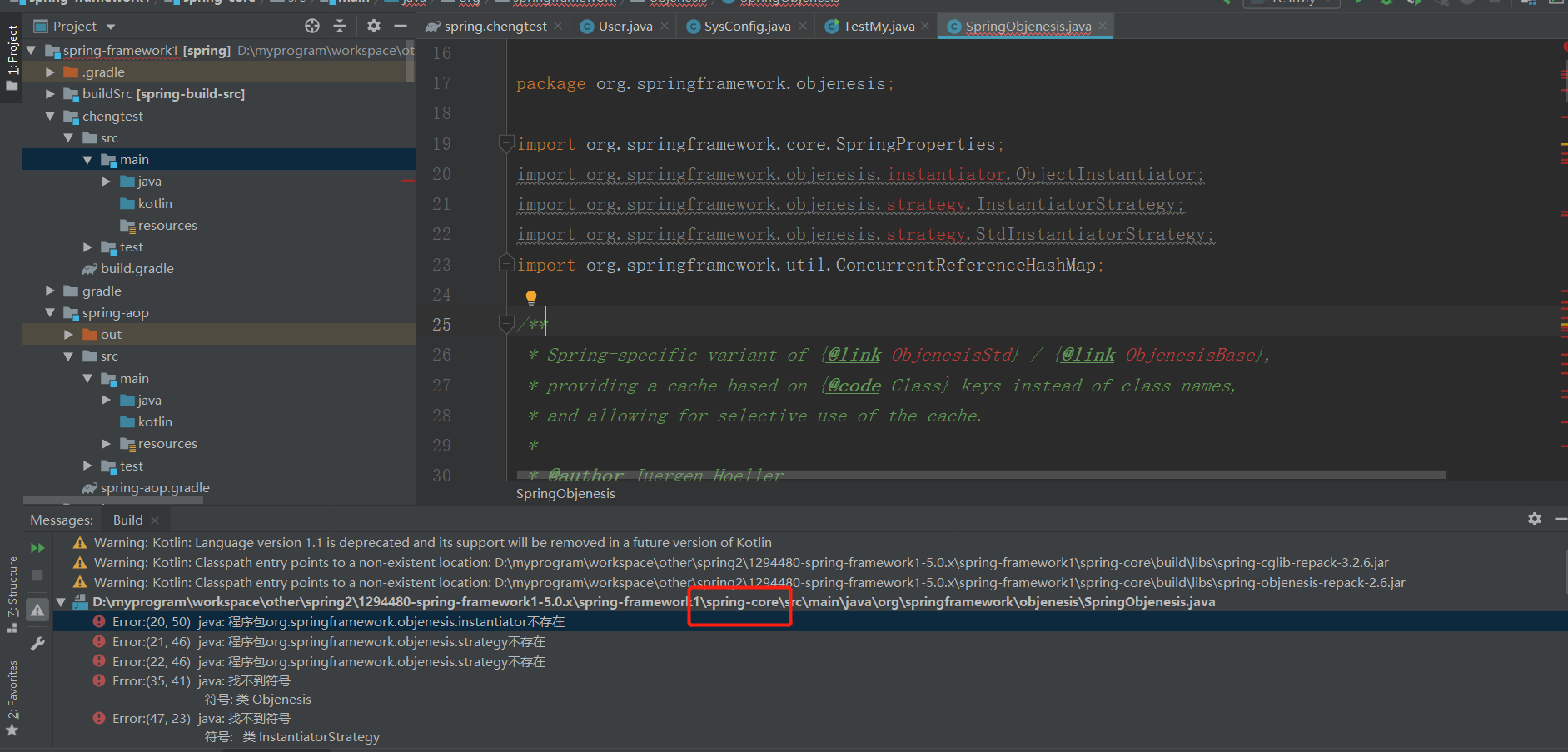The height and width of the screenshot is (752, 1568).
Task: Expand the out folder in spring-aop
Action: coord(68,334)
